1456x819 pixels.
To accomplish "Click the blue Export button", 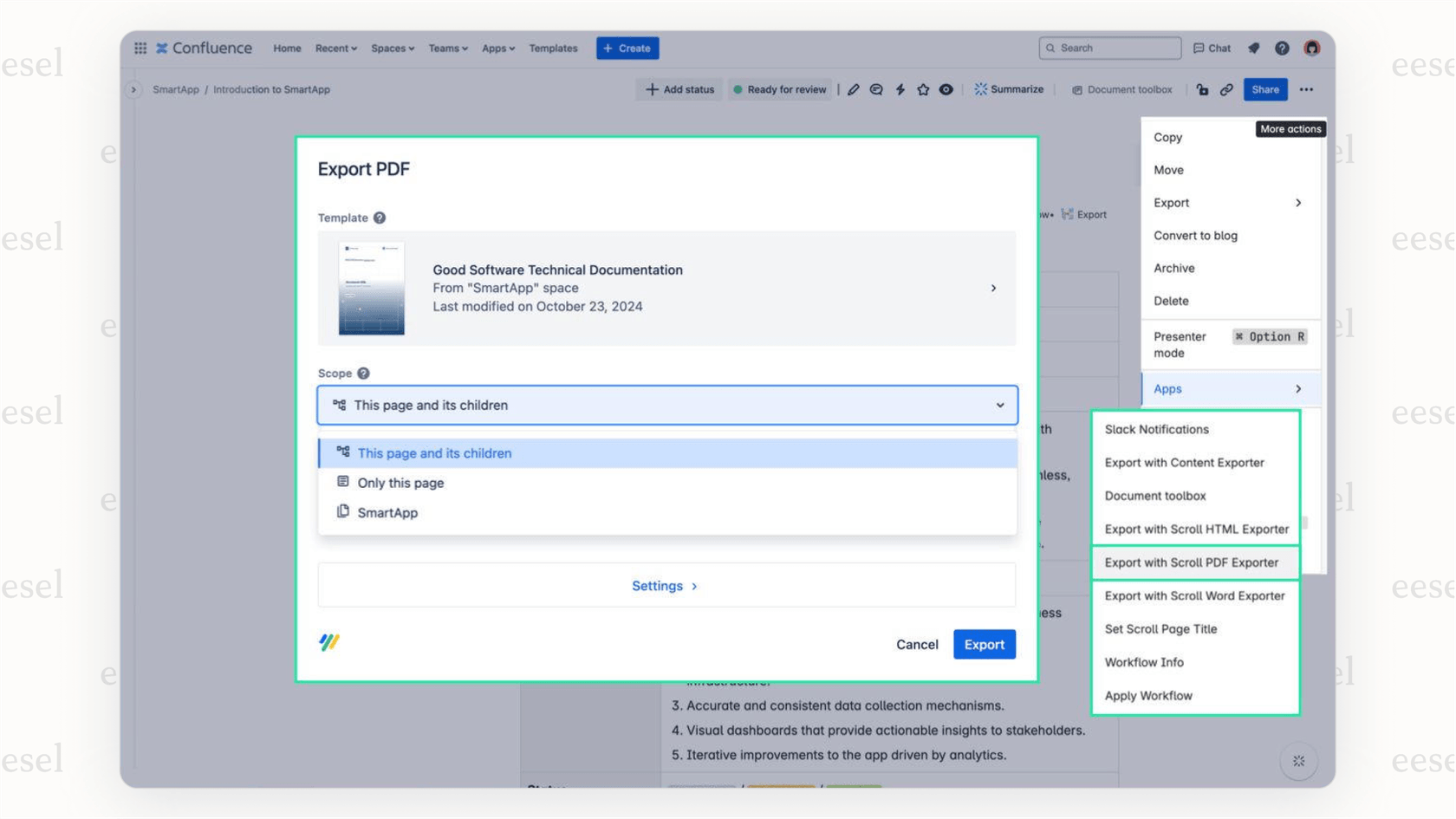I will (x=984, y=644).
